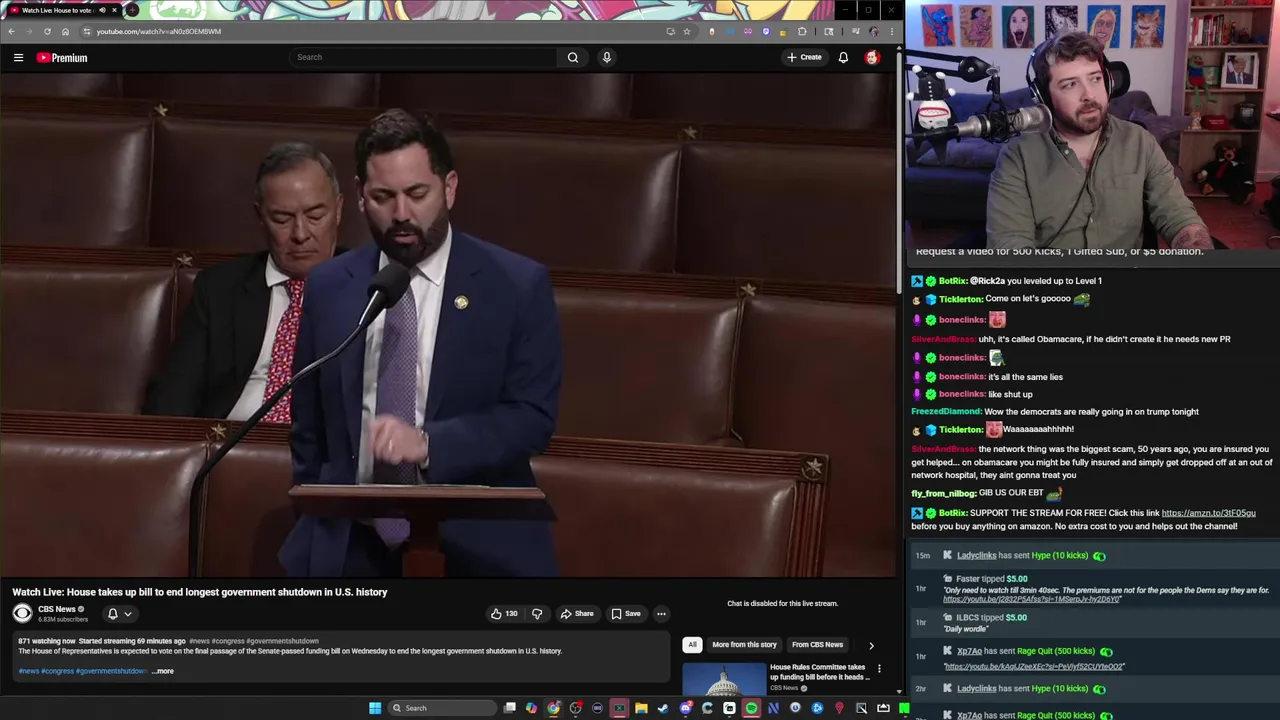Open Task View on the taskbar
Image resolution: width=1280 pixels, height=720 pixels.
coord(510,708)
